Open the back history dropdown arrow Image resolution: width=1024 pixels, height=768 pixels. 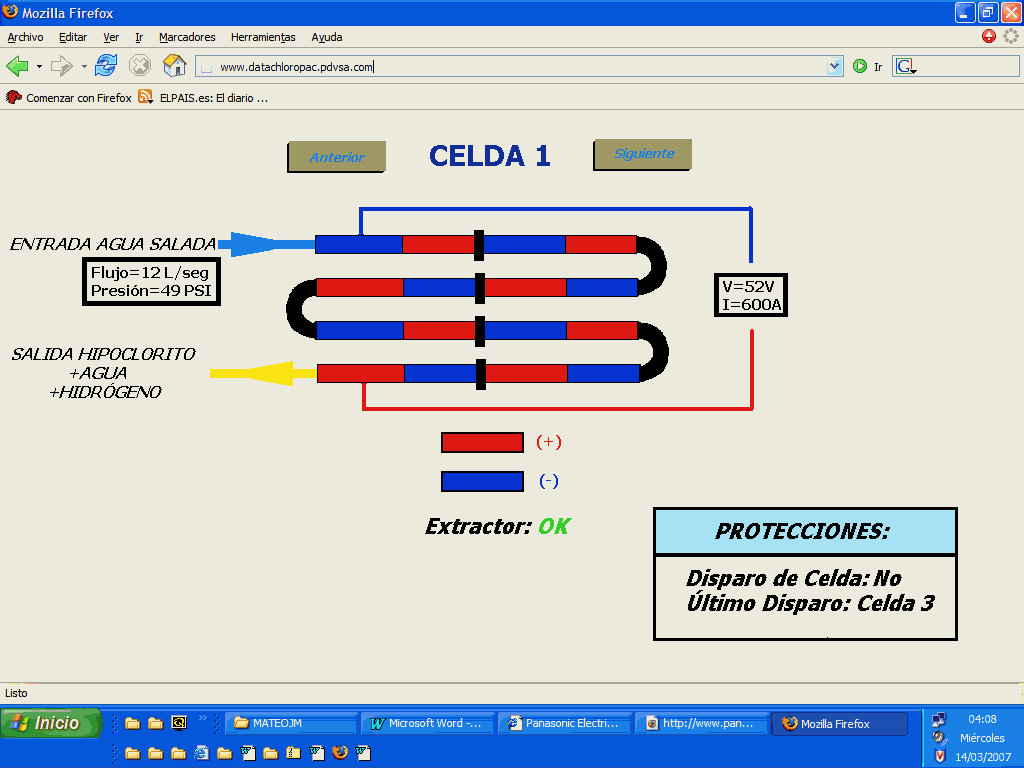pos(39,67)
